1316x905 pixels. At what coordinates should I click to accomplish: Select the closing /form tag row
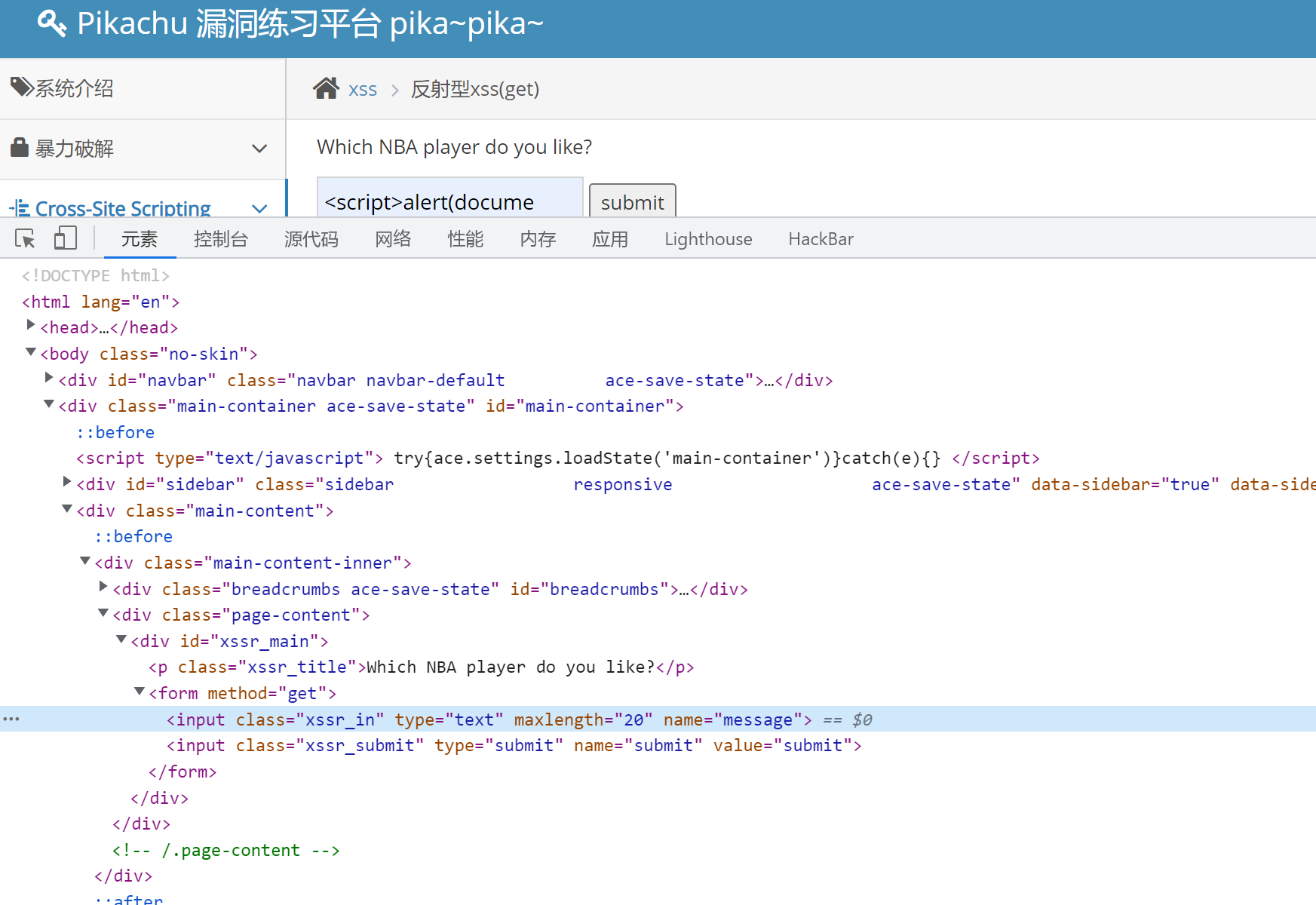click(x=658, y=772)
